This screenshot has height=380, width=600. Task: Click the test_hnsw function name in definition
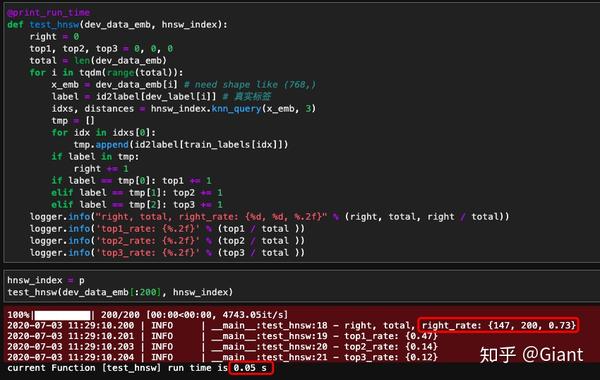[x=54, y=25]
